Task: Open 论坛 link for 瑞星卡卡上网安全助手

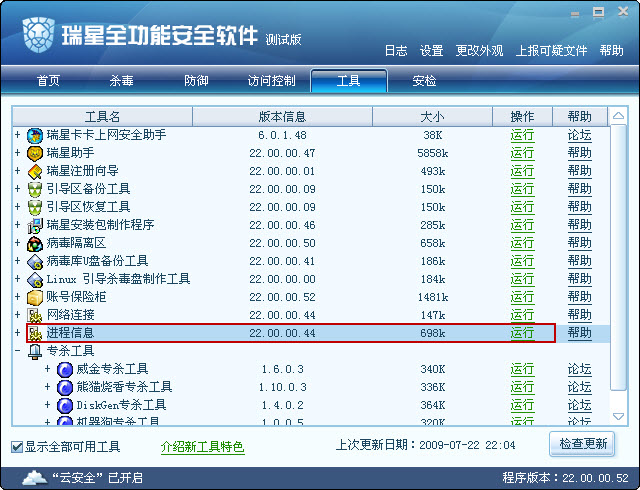Action: coord(580,135)
